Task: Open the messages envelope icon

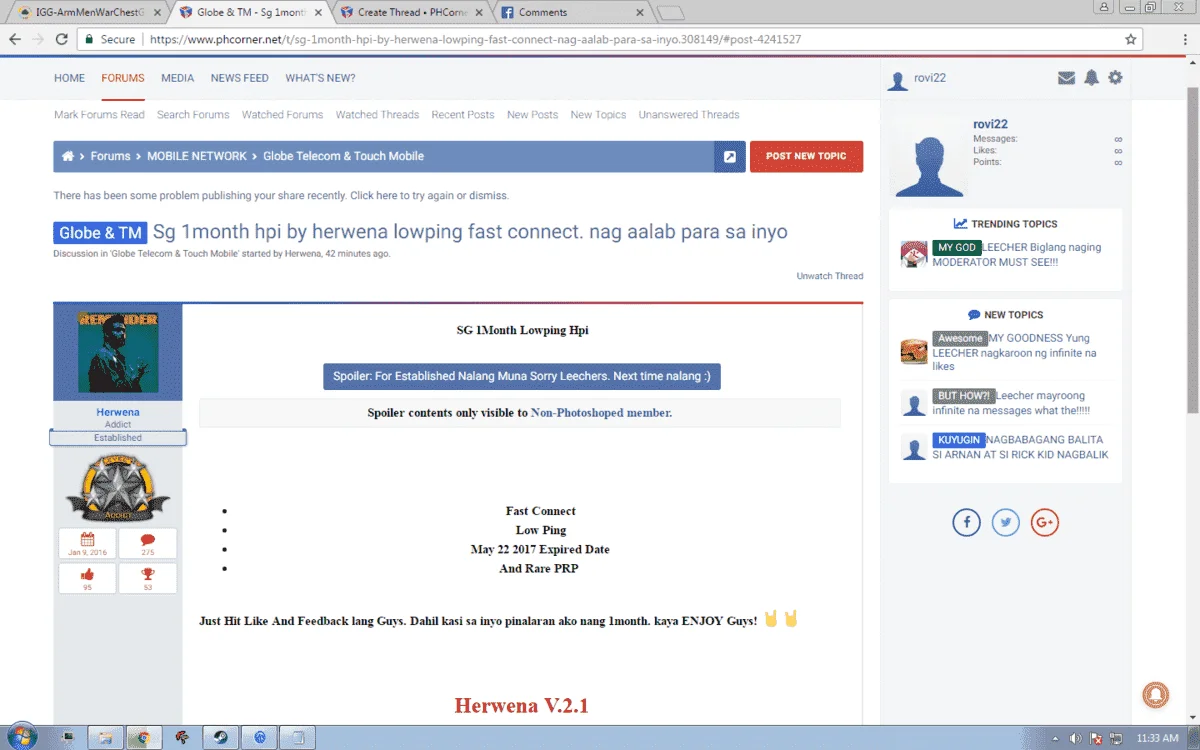Action: coord(1066,78)
